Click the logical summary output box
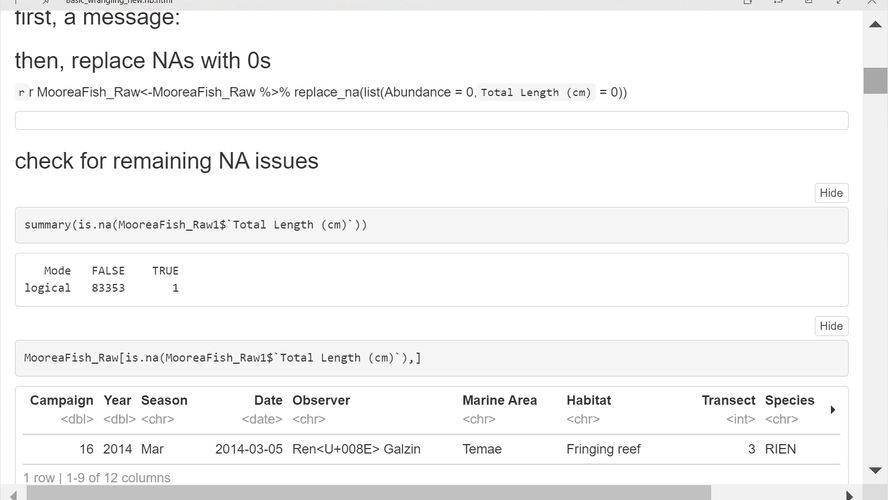The height and width of the screenshot is (500, 888). (x=431, y=279)
